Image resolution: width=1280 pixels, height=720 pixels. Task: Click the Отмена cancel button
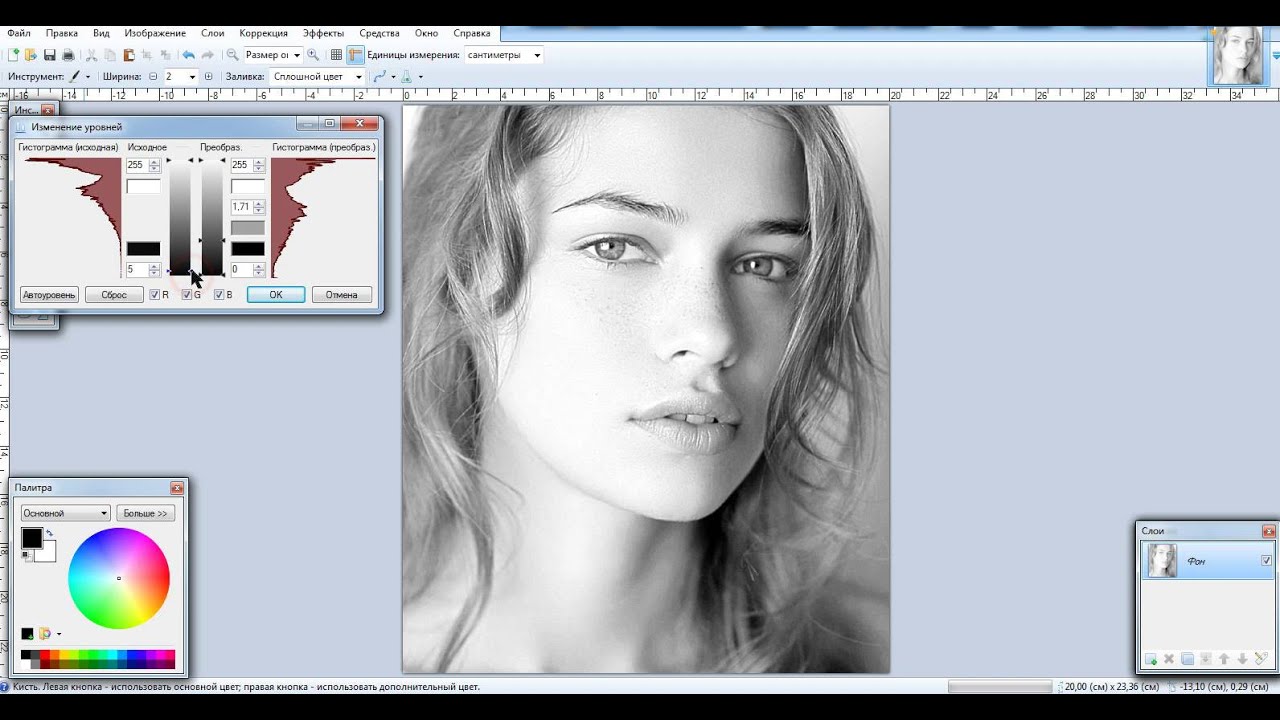(341, 295)
